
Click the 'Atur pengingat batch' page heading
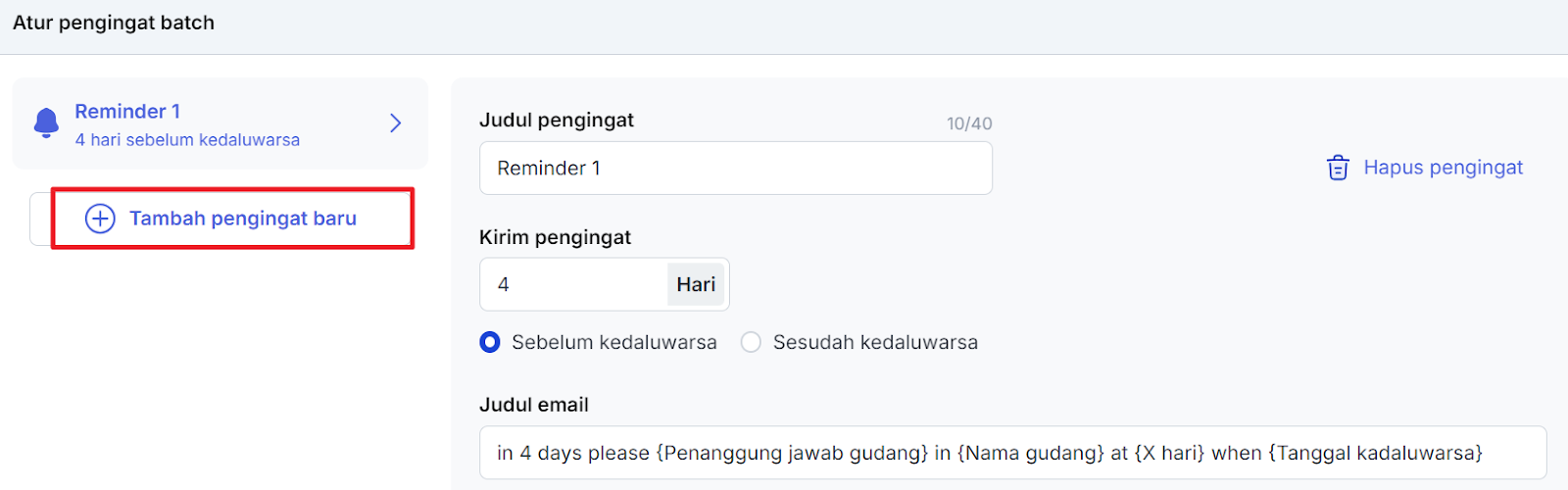(114, 23)
